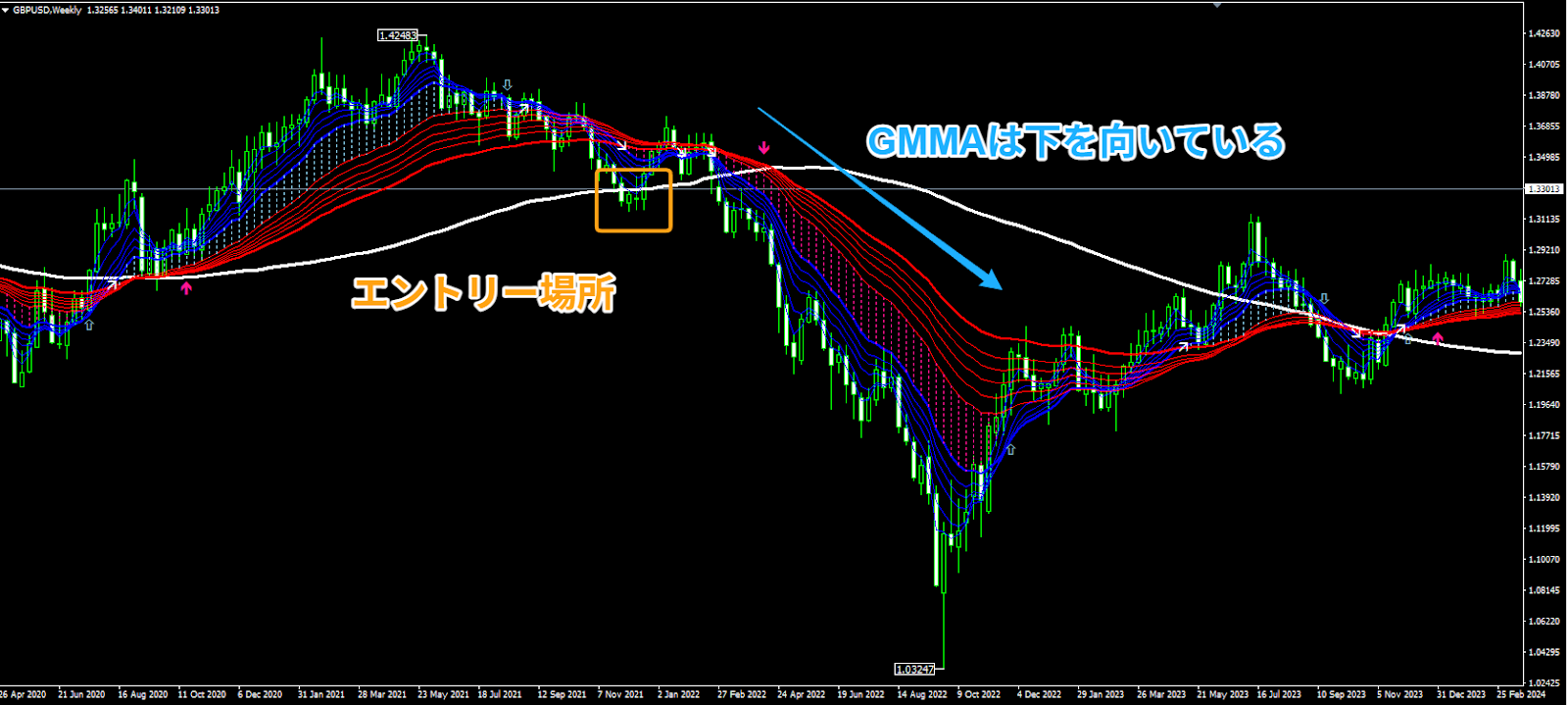
Task: Select the blue GMMAは下を向いている text label
Action: pos(1075,142)
